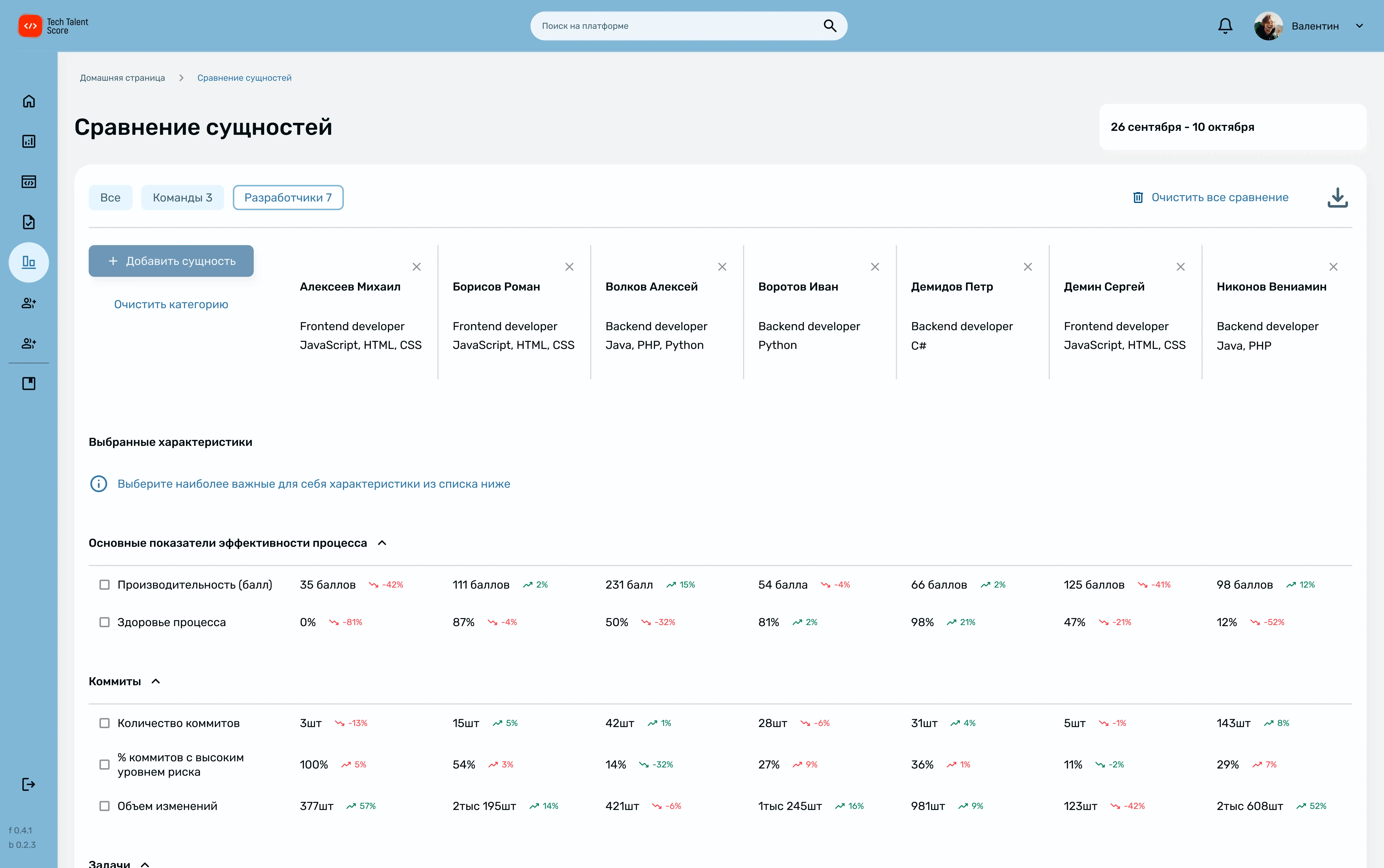
Task: Click the plus icon on Добавить сущность
Action: [x=113, y=261]
